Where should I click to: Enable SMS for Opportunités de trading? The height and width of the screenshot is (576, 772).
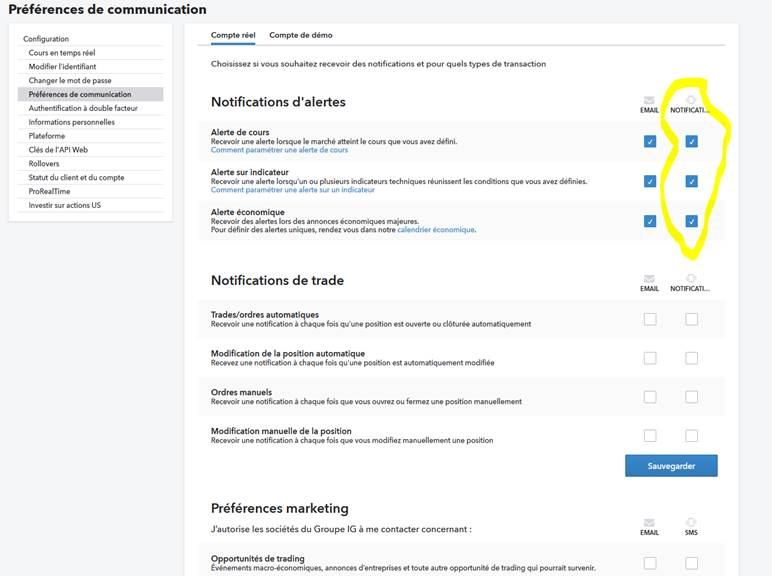tap(691, 563)
